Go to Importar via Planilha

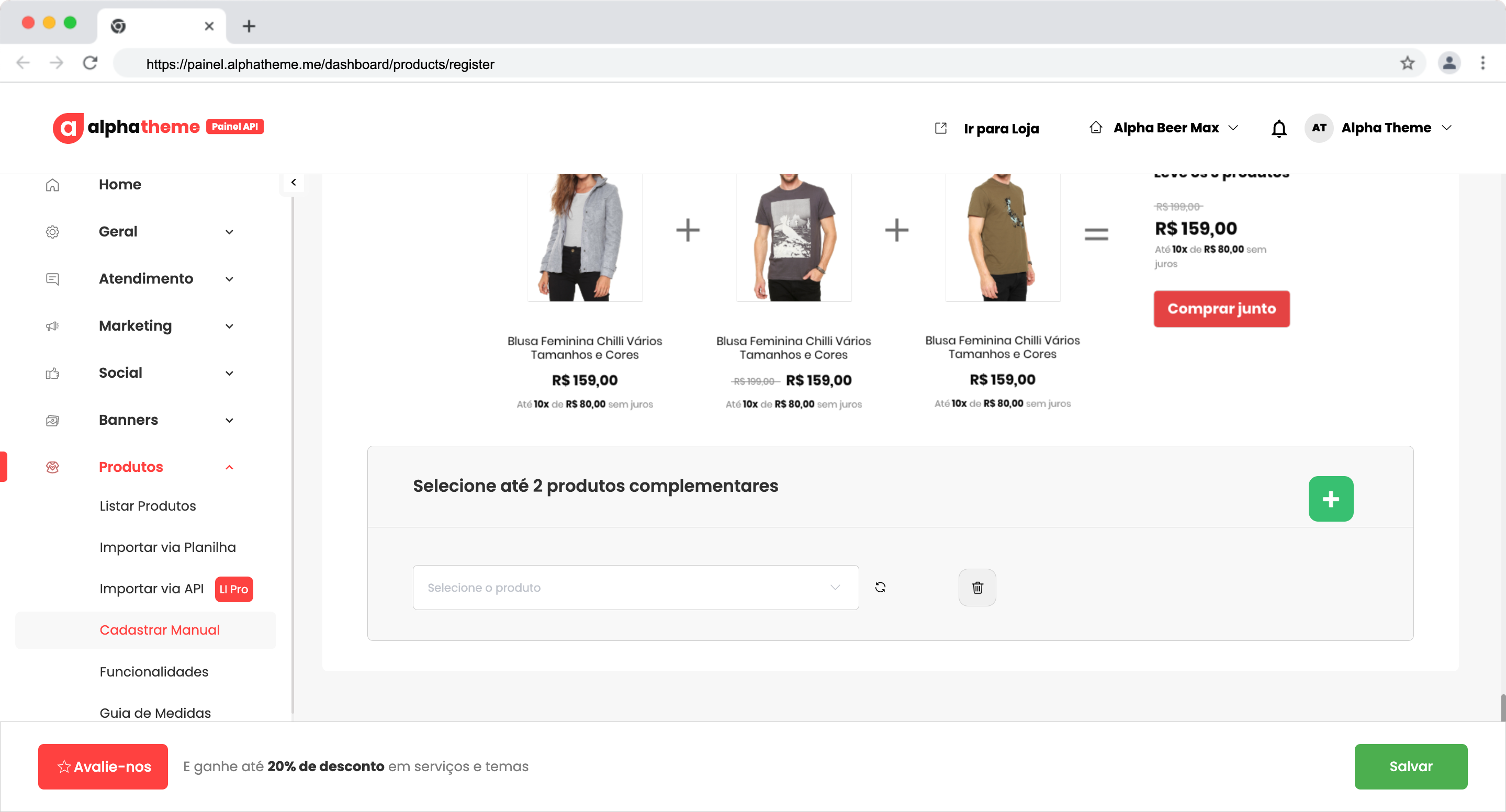click(167, 547)
